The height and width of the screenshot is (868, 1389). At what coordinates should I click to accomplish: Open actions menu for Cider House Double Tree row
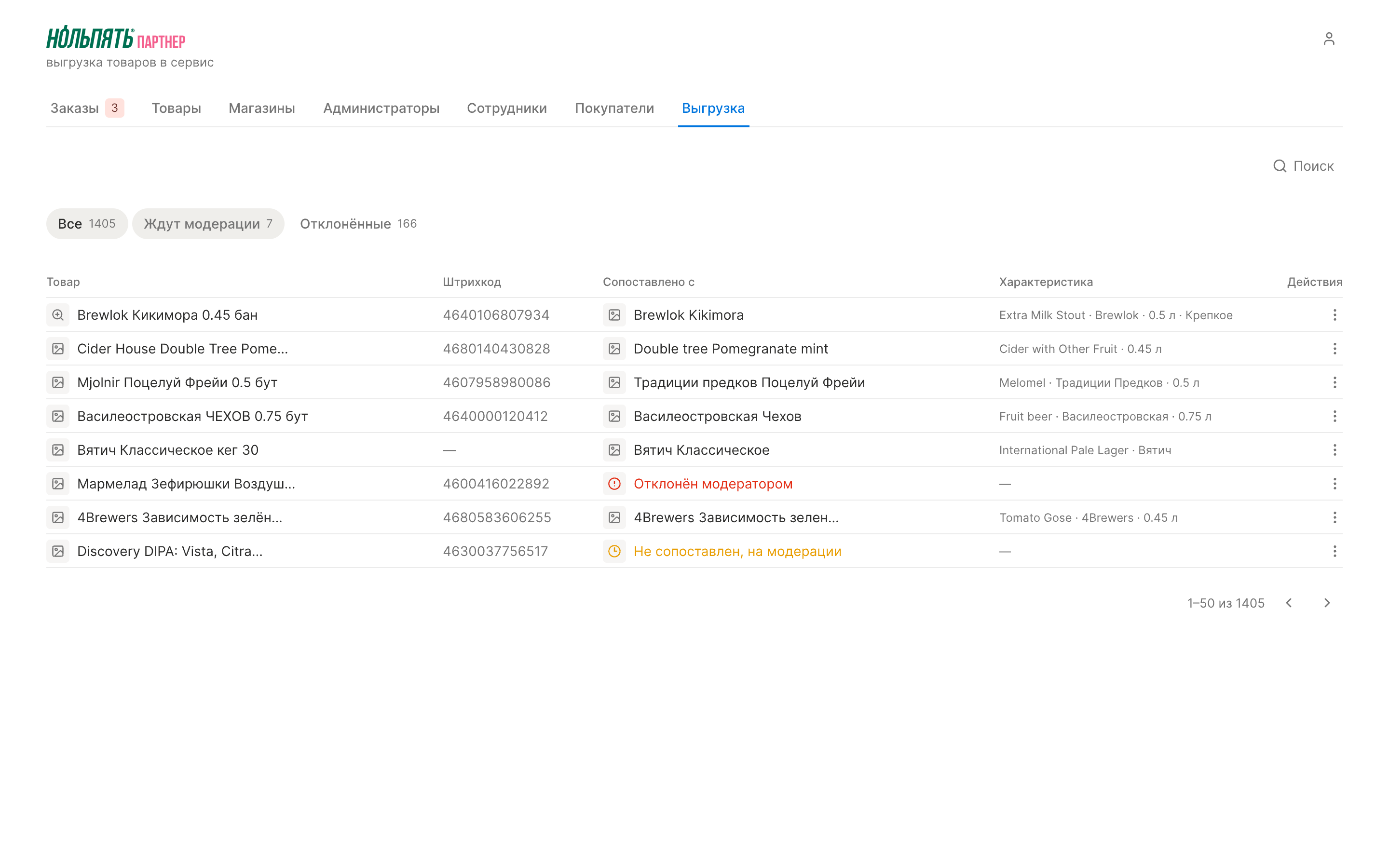[x=1335, y=349]
